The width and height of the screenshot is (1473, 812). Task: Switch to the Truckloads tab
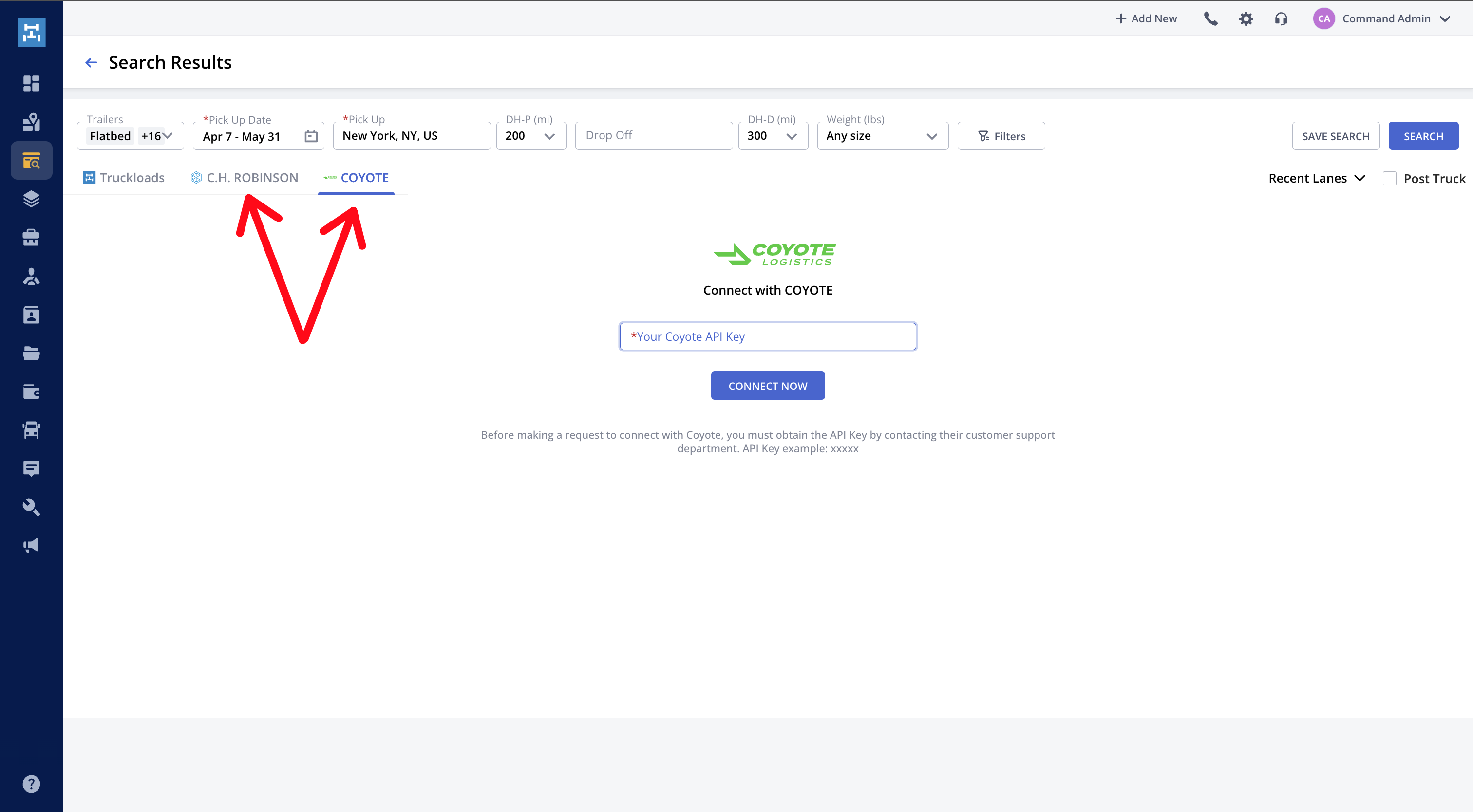(124, 178)
